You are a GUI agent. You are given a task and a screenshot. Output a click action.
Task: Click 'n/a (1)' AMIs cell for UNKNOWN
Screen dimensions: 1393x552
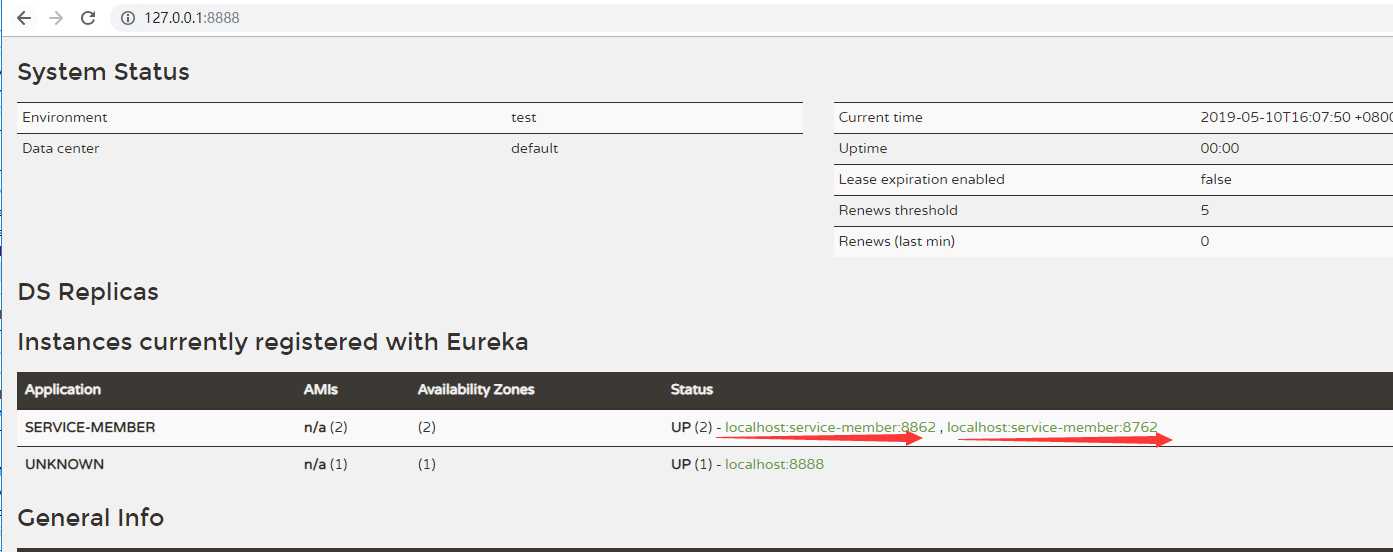(325, 464)
